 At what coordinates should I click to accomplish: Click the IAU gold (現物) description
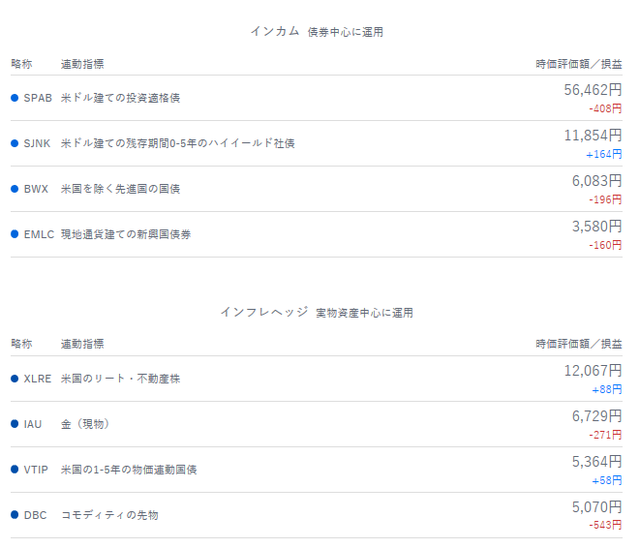tap(85, 424)
